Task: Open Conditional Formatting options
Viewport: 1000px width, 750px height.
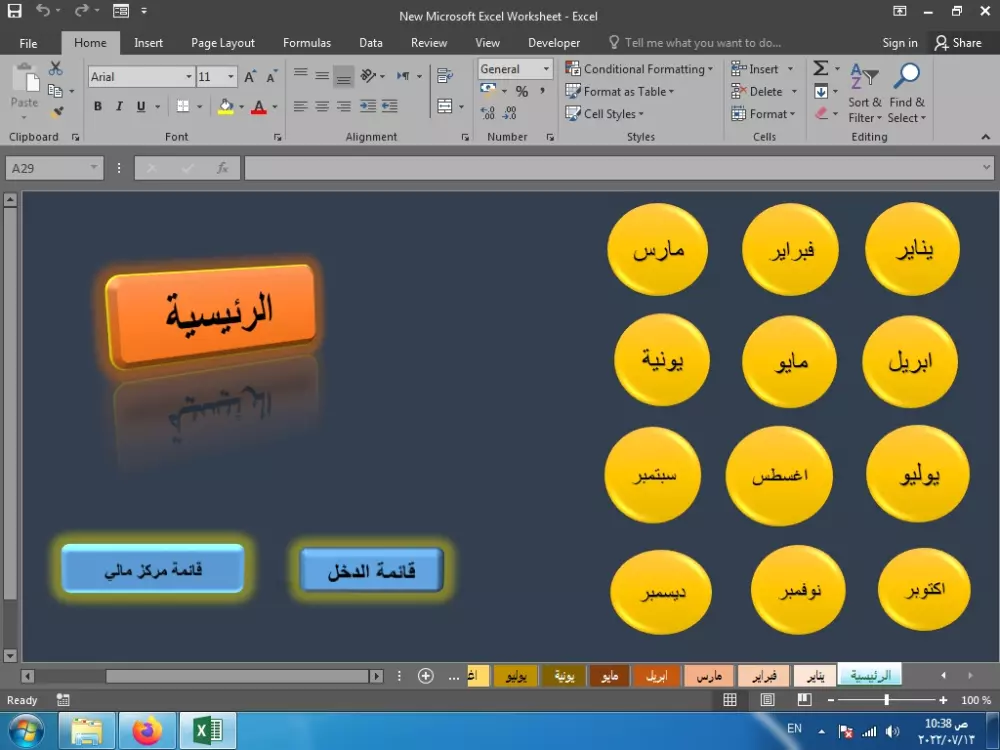Action: coord(640,69)
